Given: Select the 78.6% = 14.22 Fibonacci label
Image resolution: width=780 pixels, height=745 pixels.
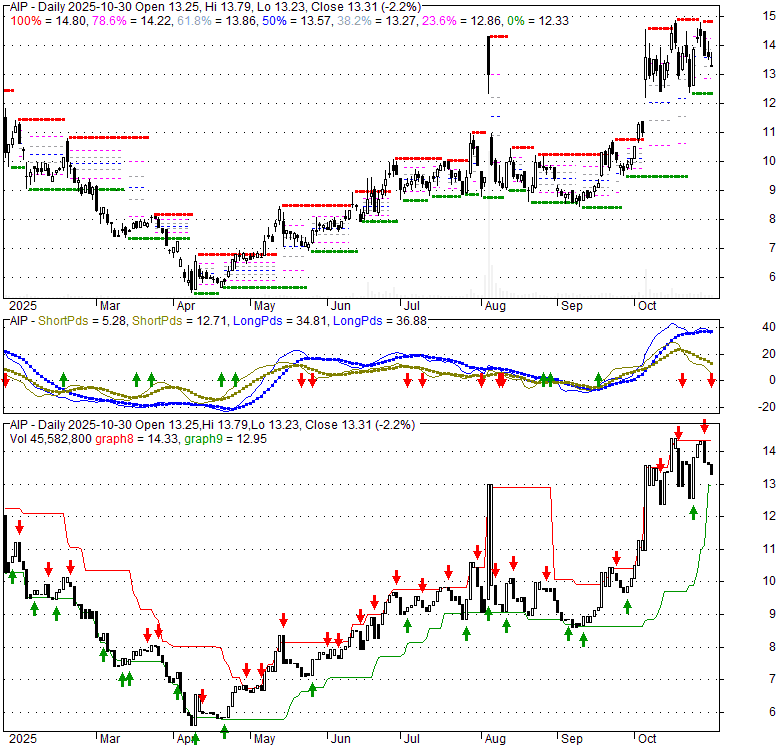Looking at the screenshot, I should click(131, 21).
